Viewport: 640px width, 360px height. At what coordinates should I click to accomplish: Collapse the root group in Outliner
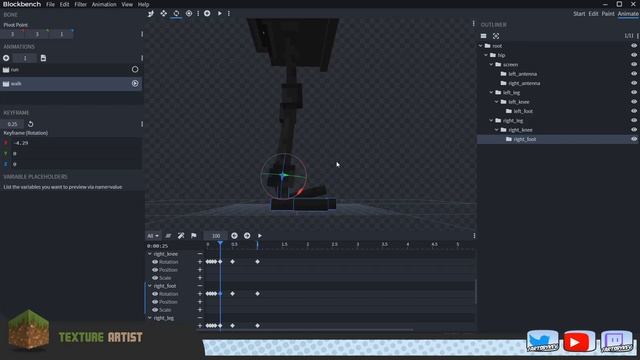click(481, 46)
